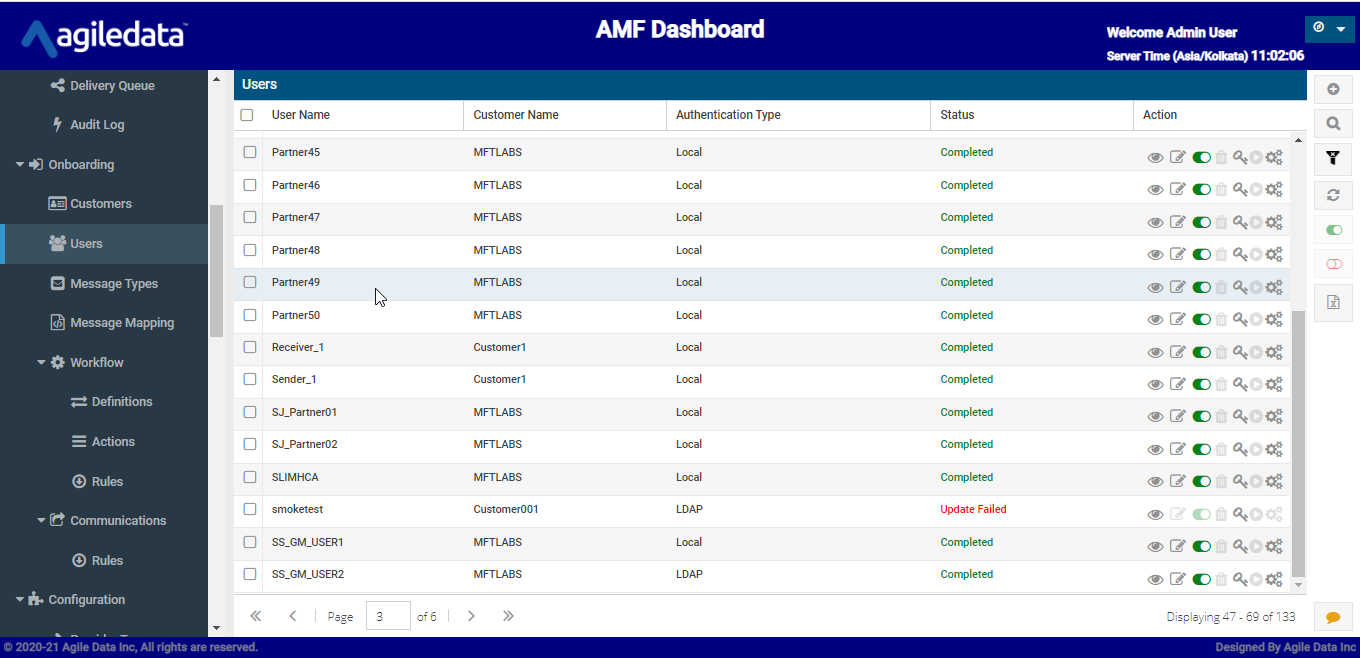Collapse the Onboarding section
This screenshot has height=658, width=1360.
(x=20, y=165)
